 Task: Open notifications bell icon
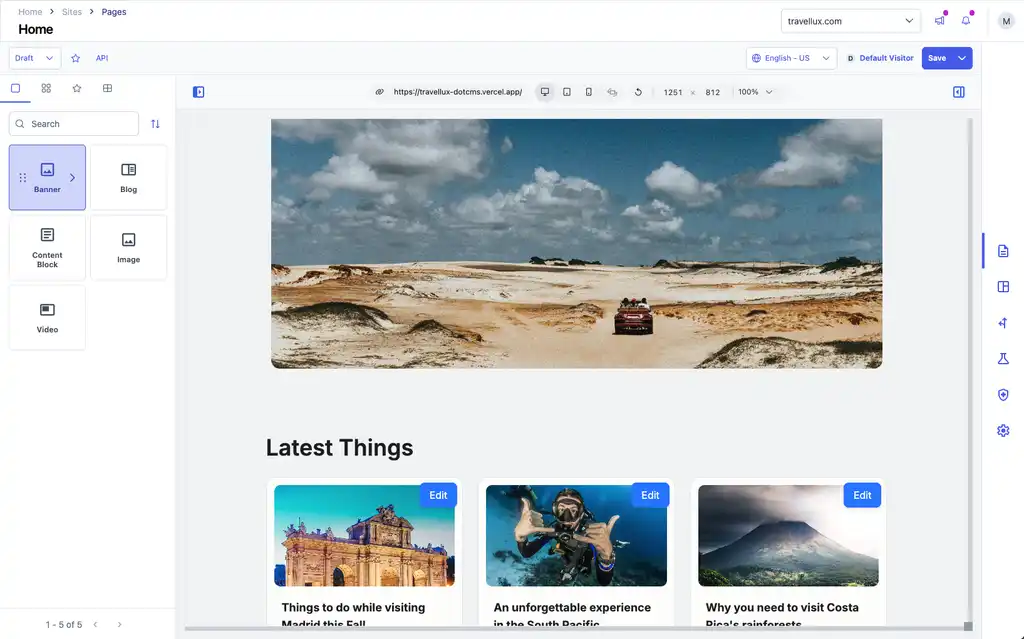pos(966,21)
